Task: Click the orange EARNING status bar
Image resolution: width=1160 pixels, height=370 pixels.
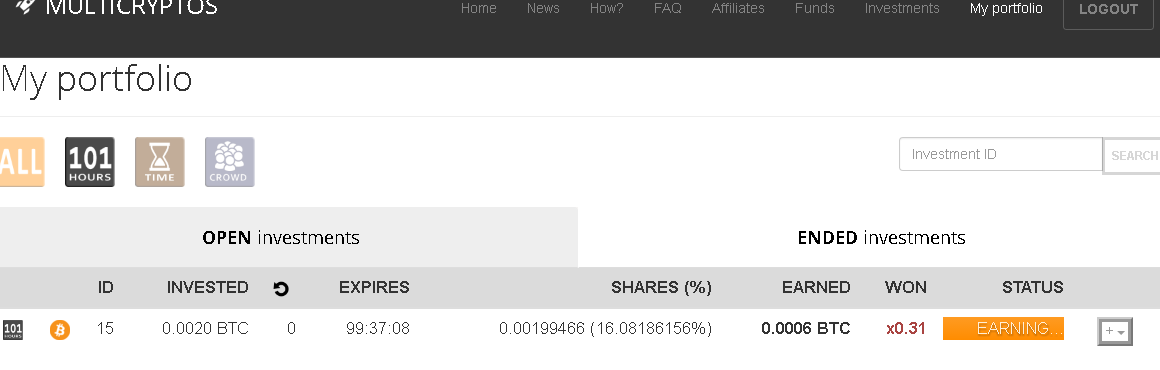Action: point(1003,329)
